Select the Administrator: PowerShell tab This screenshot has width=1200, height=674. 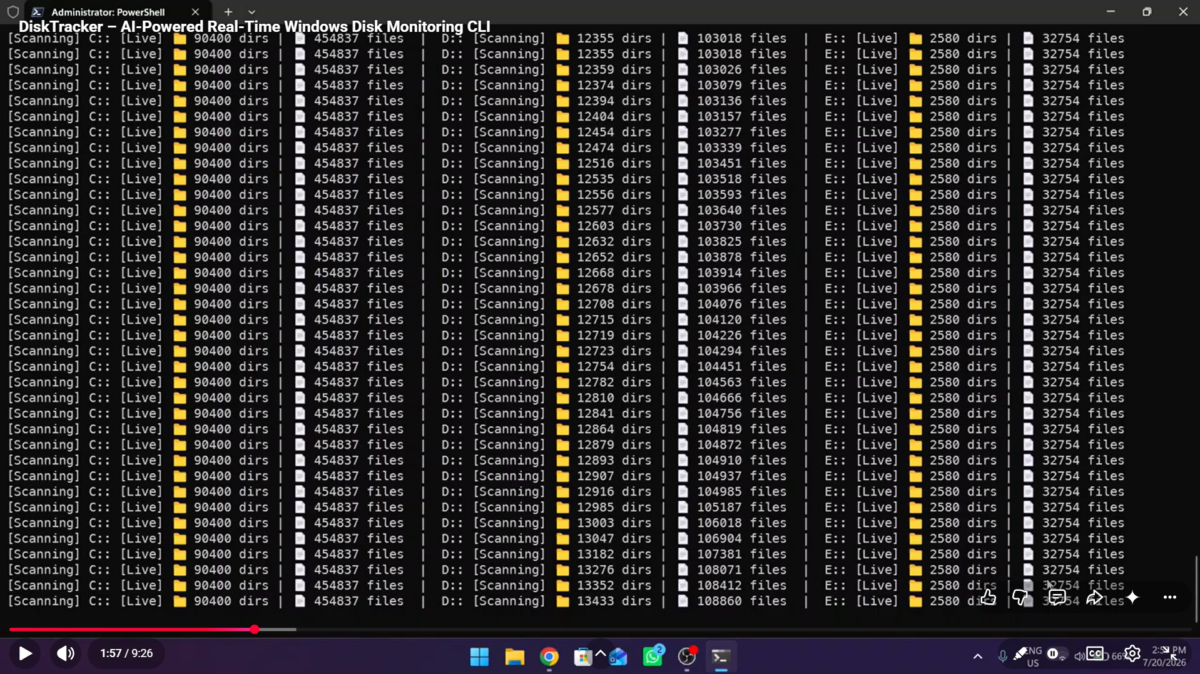pos(108,12)
